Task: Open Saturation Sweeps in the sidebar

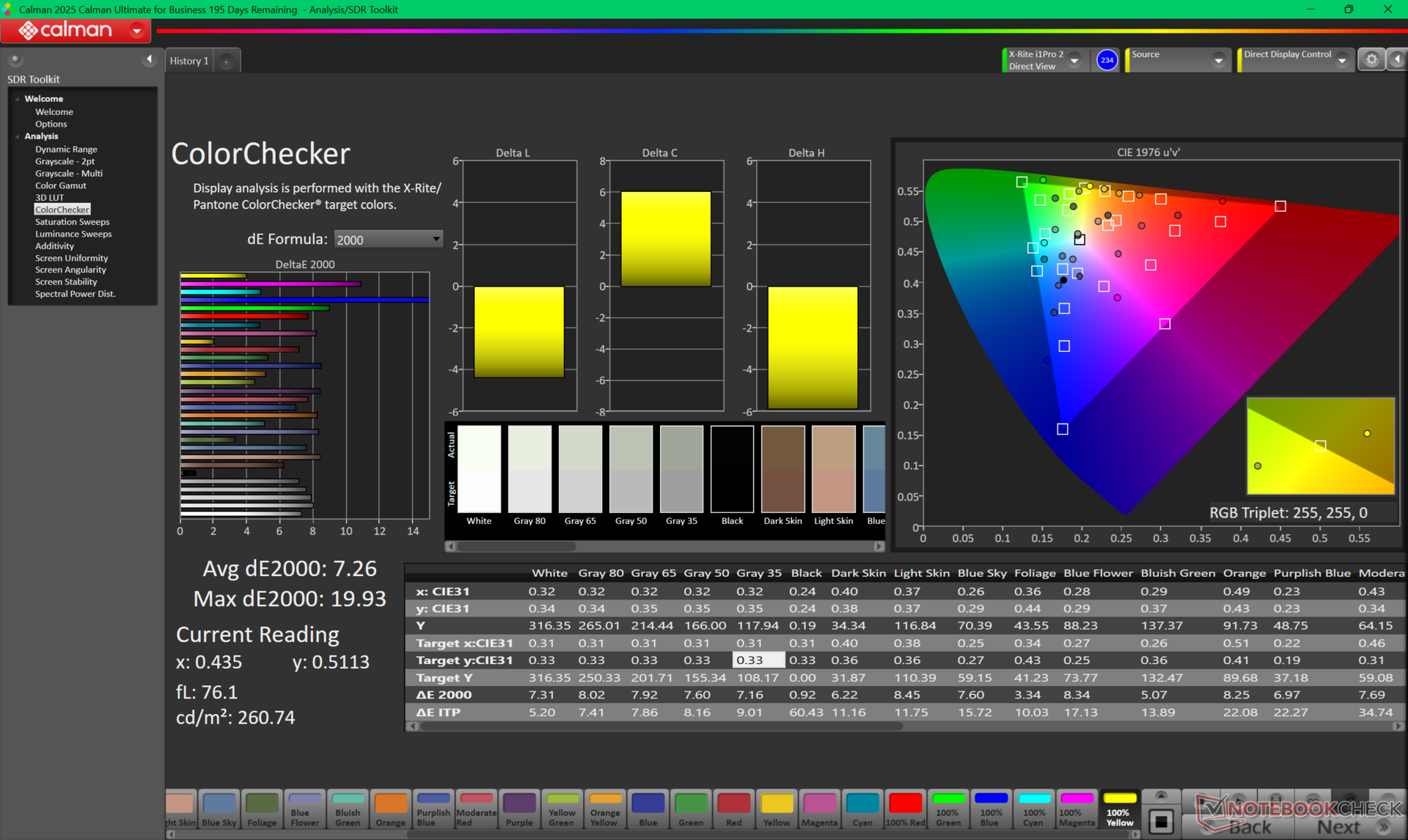Action: [72, 222]
